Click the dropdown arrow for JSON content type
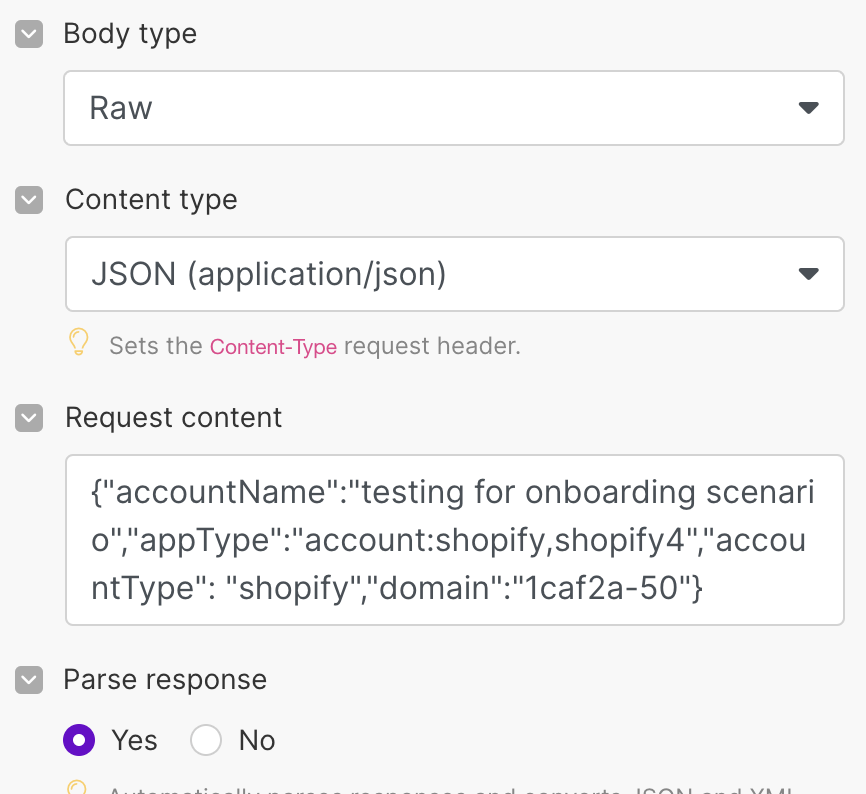 [x=809, y=273]
